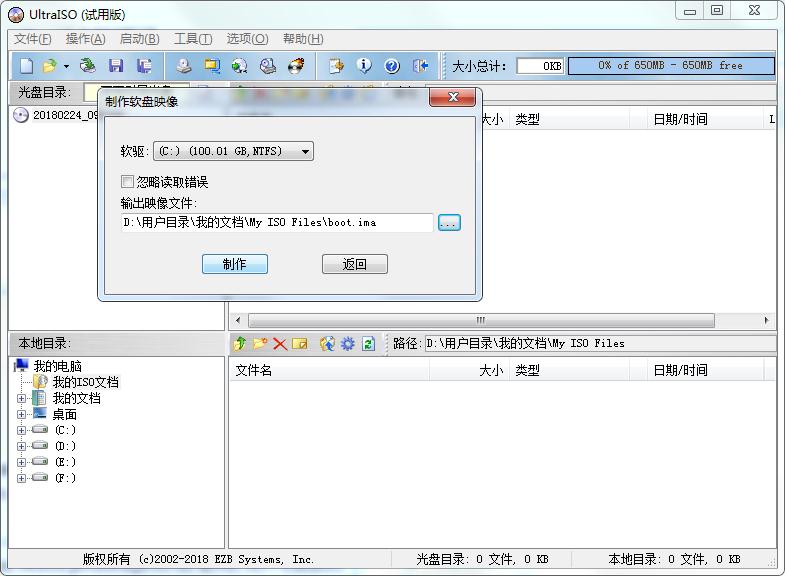This screenshot has height=576, width=785.
Task: Select 我的ISO文档 in local tree
Action: tap(86, 382)
